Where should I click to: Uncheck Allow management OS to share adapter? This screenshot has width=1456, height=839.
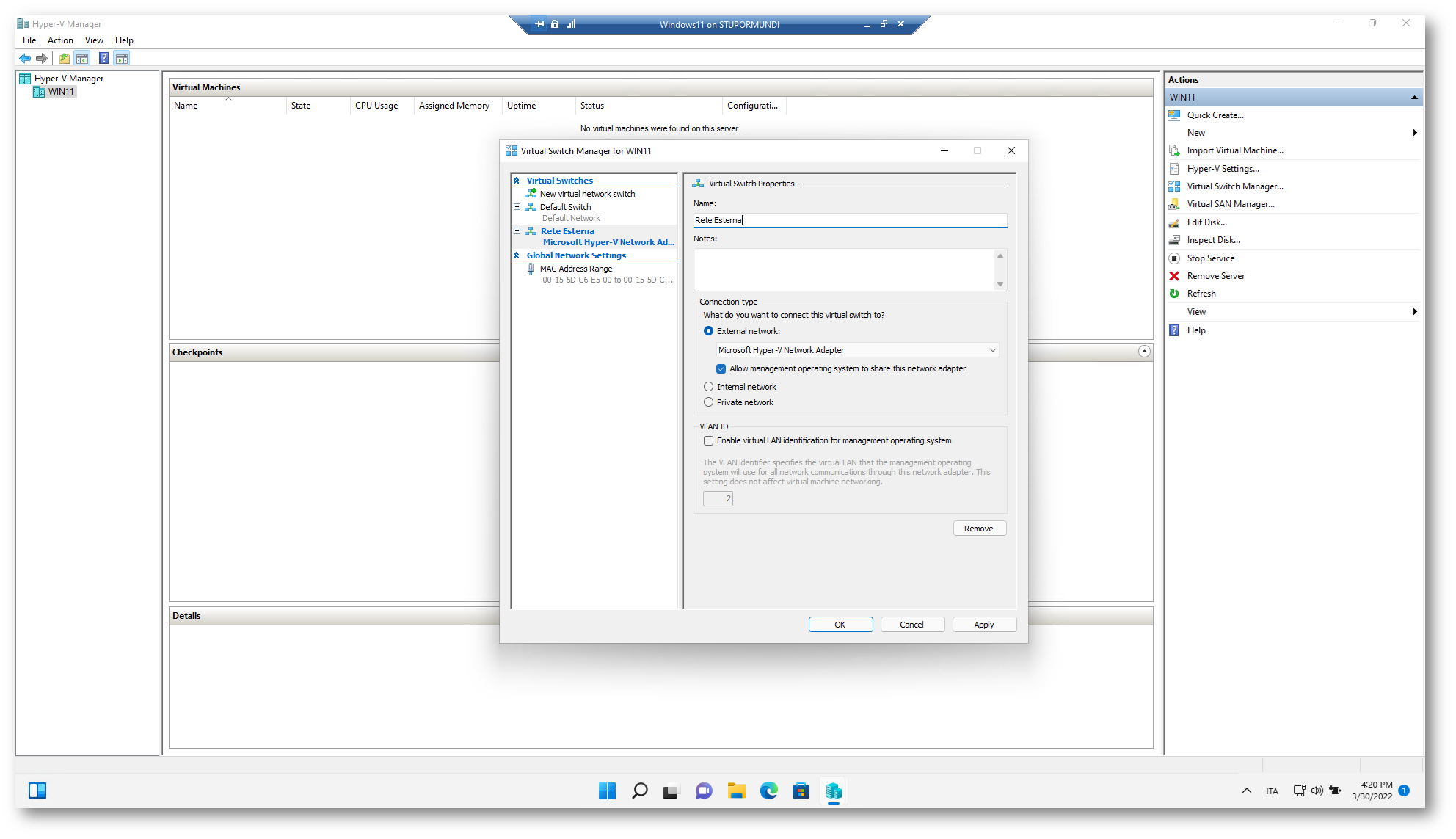[x=721, y=368]
